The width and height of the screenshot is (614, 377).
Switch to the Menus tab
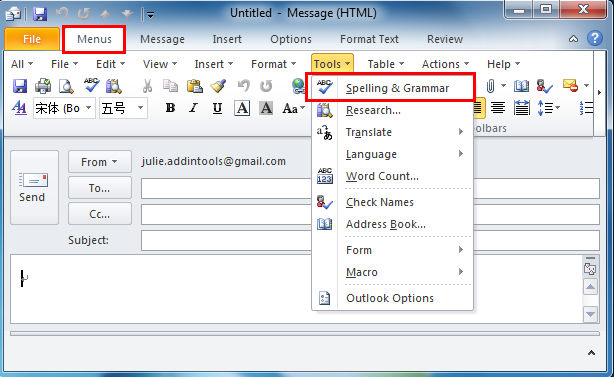click(94, 39)
